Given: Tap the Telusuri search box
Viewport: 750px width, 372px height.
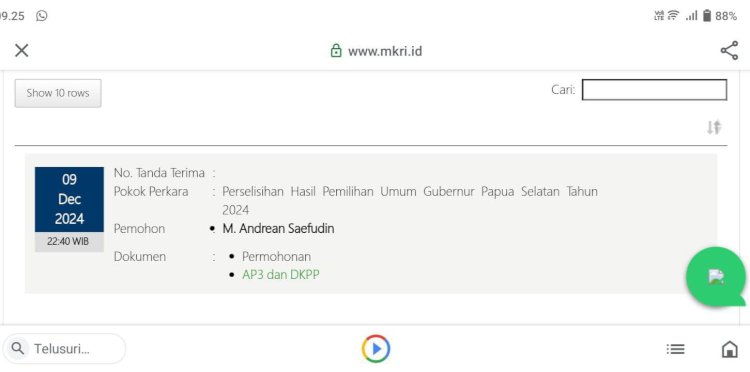Looking at the screenshot, I should tap(64, 349).
